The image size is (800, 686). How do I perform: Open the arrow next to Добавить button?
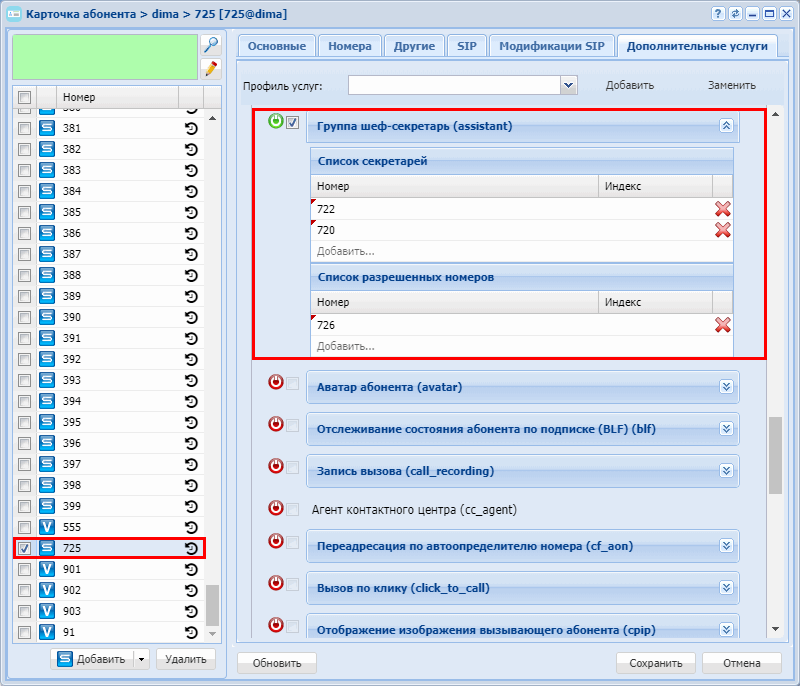coord(141,659)
